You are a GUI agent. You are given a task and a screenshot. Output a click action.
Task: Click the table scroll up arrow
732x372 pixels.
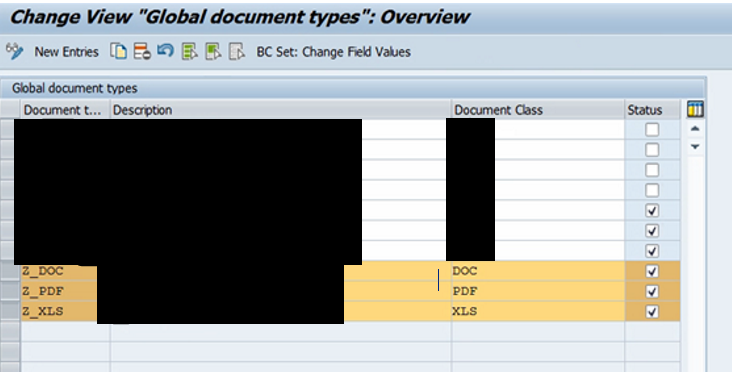[695, 128]
